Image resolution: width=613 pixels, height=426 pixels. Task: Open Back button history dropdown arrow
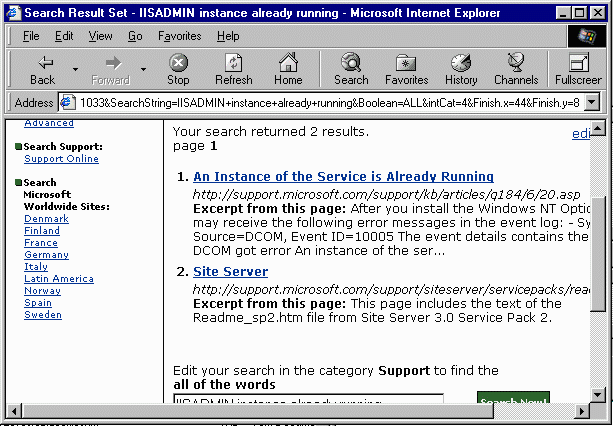(73, 69)
